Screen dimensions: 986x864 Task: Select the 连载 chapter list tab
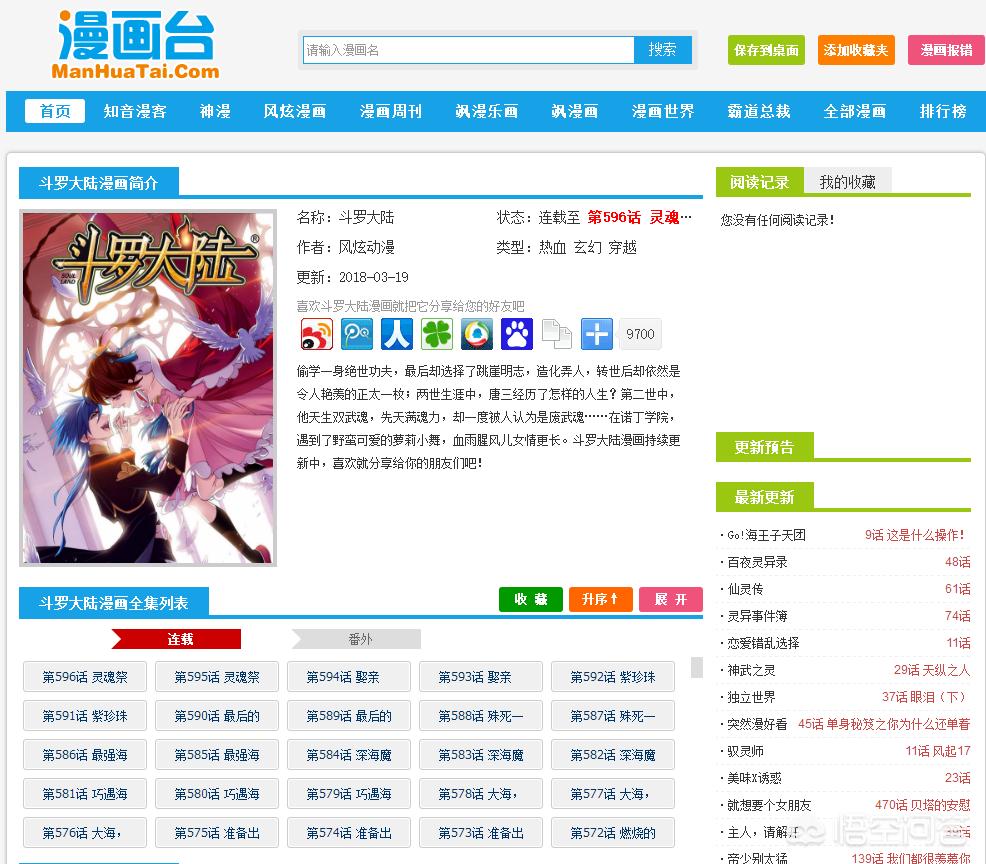point(177,639)
